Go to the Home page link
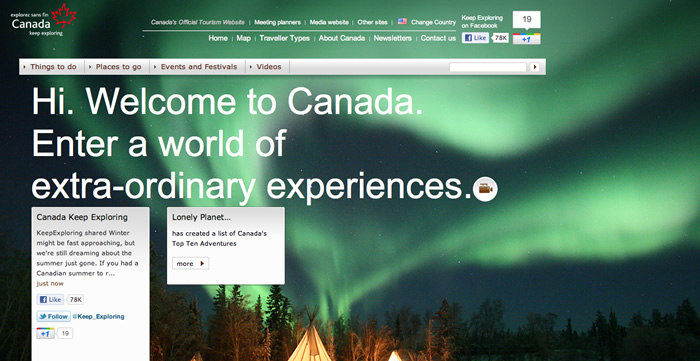 point(218,38)
